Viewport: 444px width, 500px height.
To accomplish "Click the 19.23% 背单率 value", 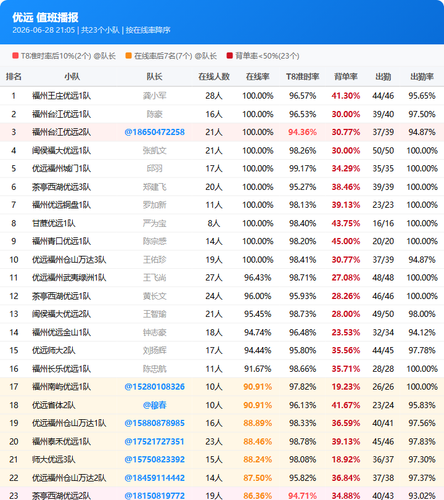I will coord(346,387).
